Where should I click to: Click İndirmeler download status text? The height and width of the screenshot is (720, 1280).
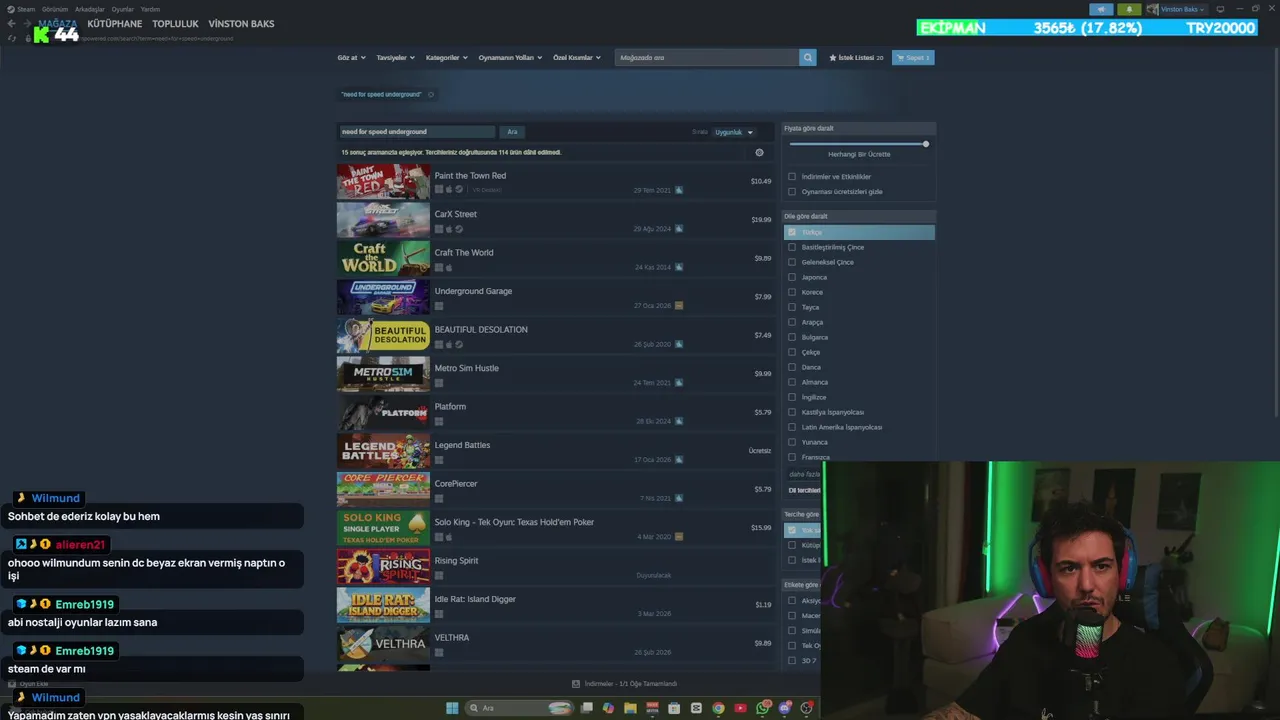[x=631, y=684]
